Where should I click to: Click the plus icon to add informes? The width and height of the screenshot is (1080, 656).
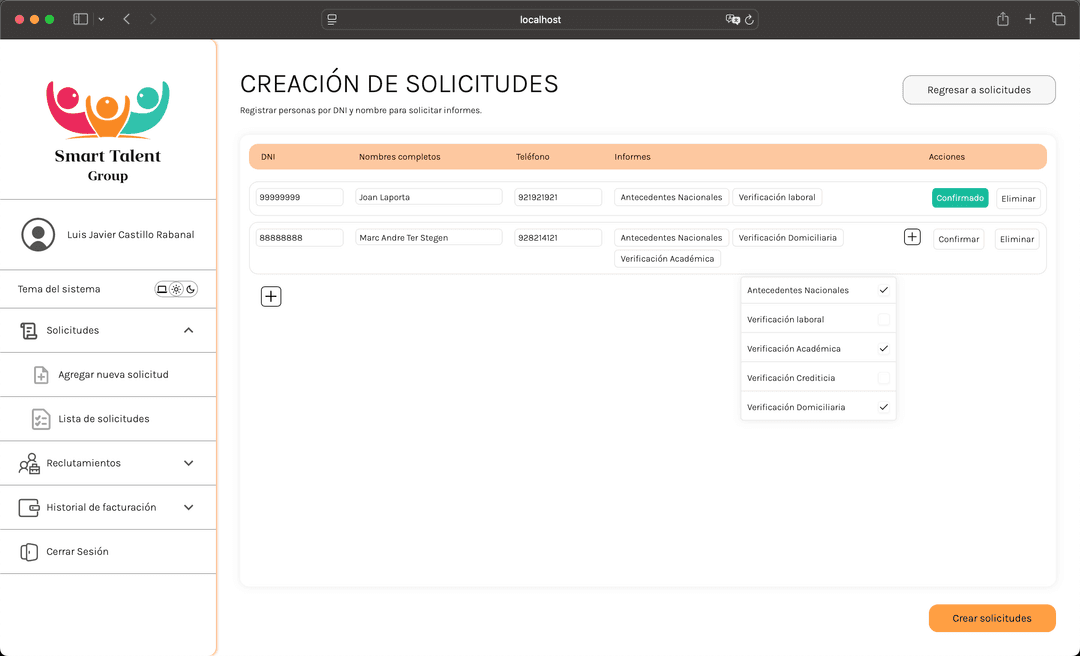(x=912, y=237)
